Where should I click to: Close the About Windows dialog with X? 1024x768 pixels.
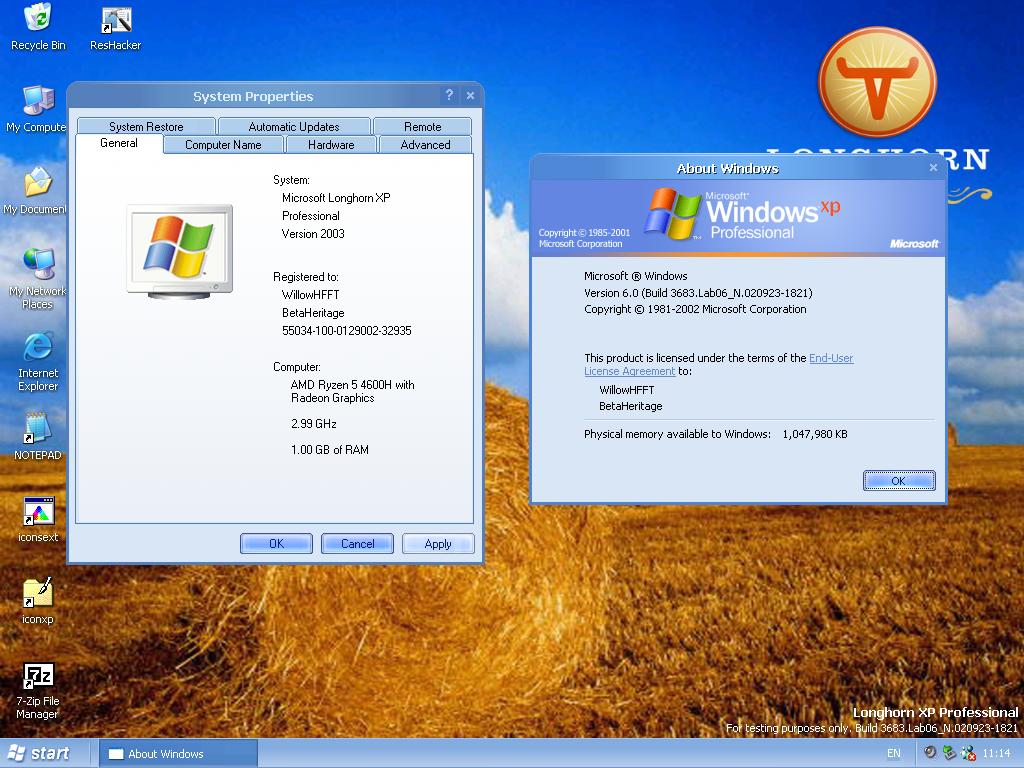tap(933, 168)
